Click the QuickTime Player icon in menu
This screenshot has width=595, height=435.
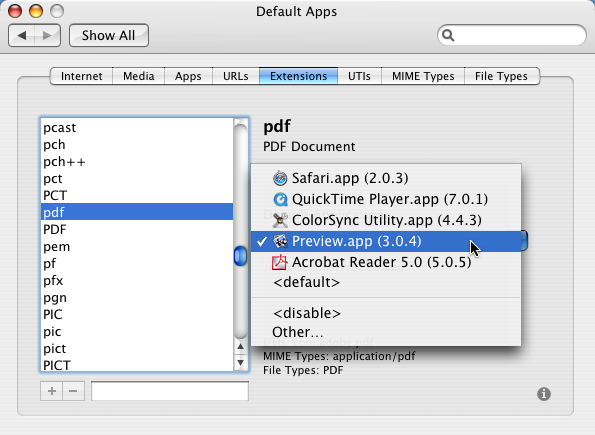(x=280, y=199)
